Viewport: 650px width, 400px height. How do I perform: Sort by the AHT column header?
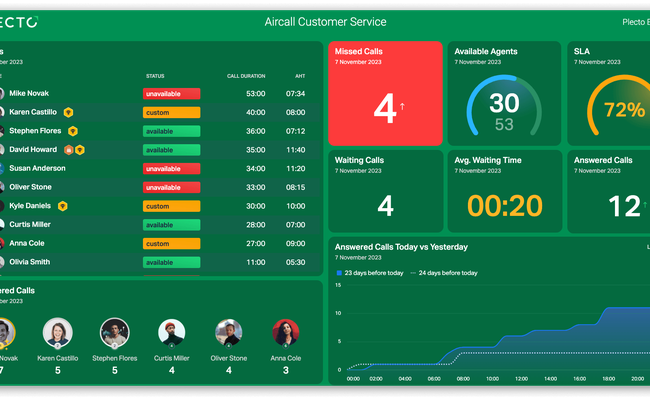tap(300, 76)
